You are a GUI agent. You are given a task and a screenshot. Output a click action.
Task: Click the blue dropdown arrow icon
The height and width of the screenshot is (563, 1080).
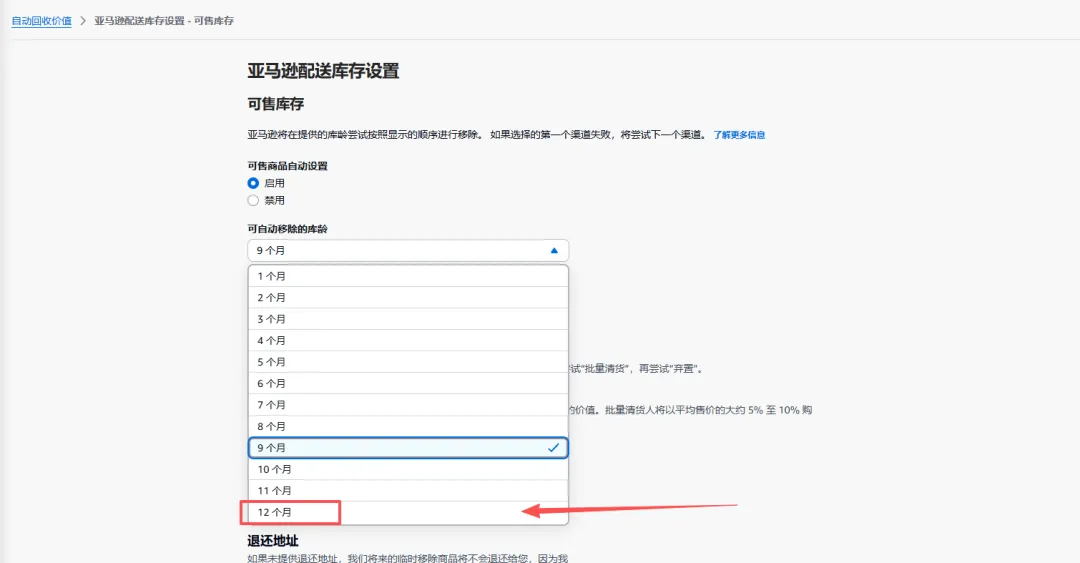(x=554, y=251)
